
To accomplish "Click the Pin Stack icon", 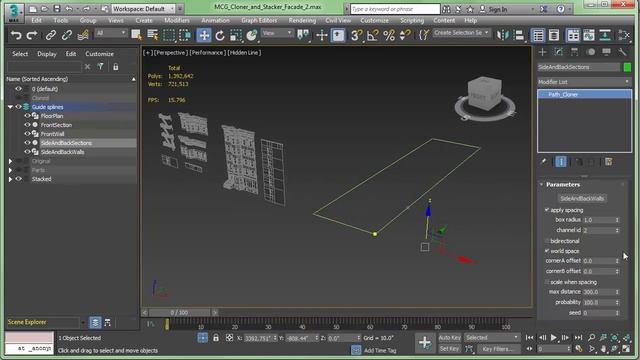I will 543,162.
